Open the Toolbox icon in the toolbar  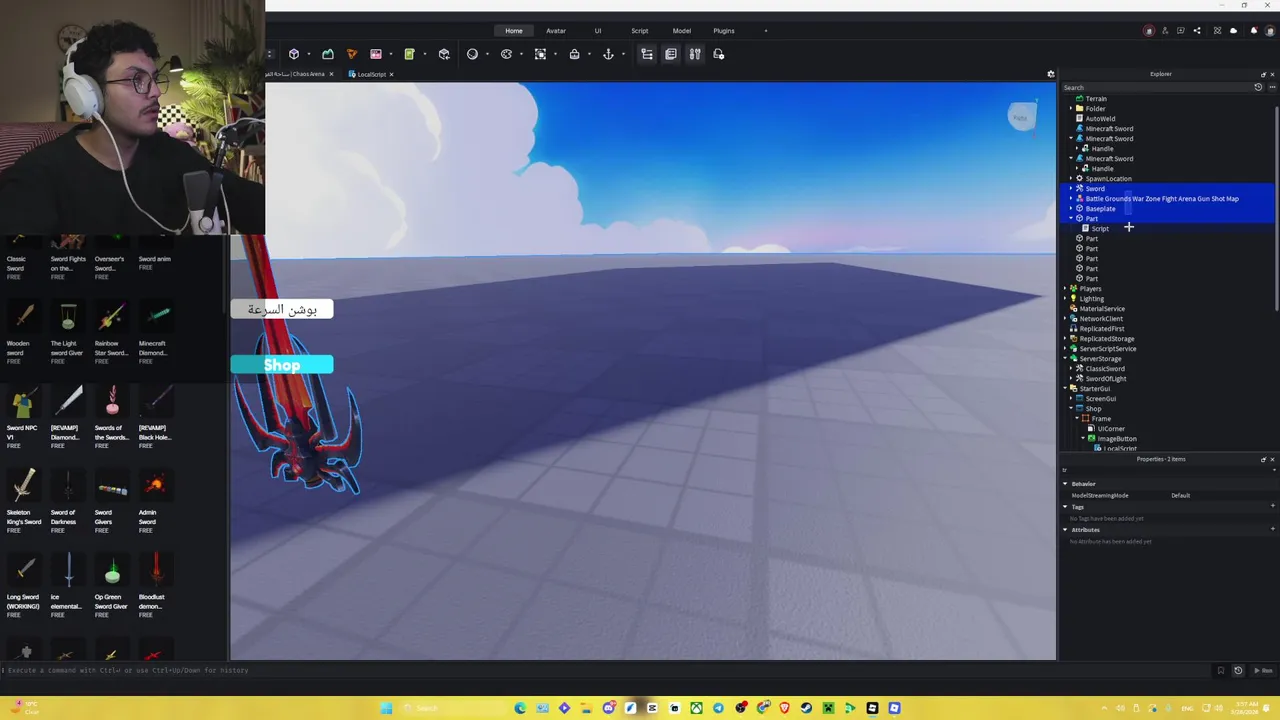(x=351, y=54)
